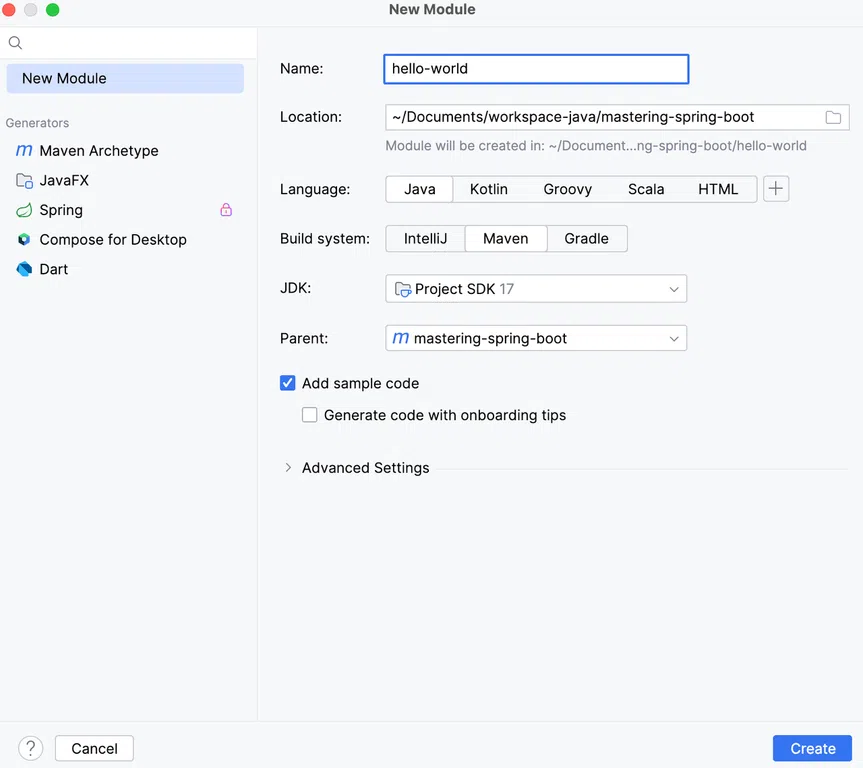Set build system to Maven

(506, 238)
